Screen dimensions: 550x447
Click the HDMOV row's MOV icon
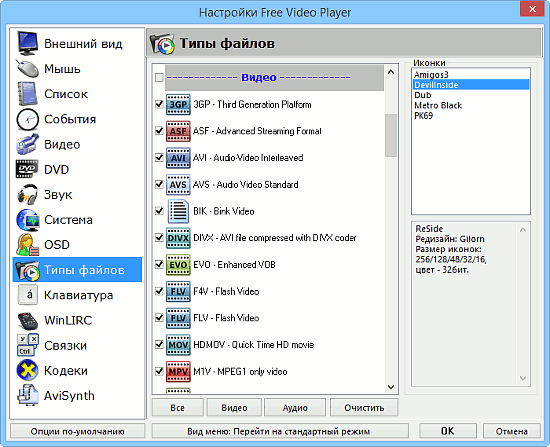click(x=178, y=345)
